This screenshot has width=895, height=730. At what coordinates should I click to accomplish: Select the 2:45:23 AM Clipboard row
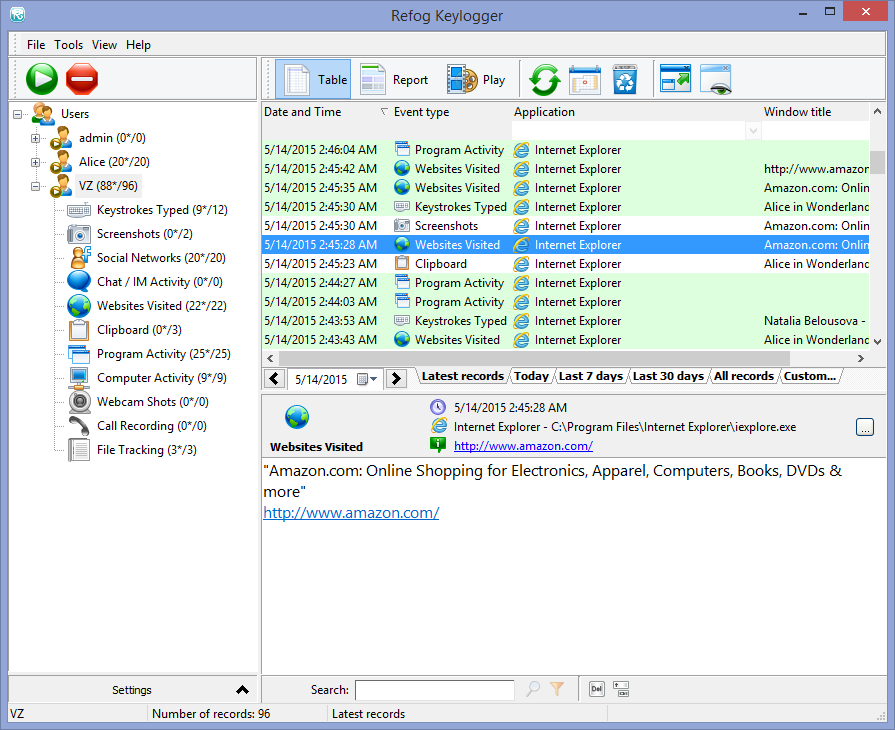point(565,264)
